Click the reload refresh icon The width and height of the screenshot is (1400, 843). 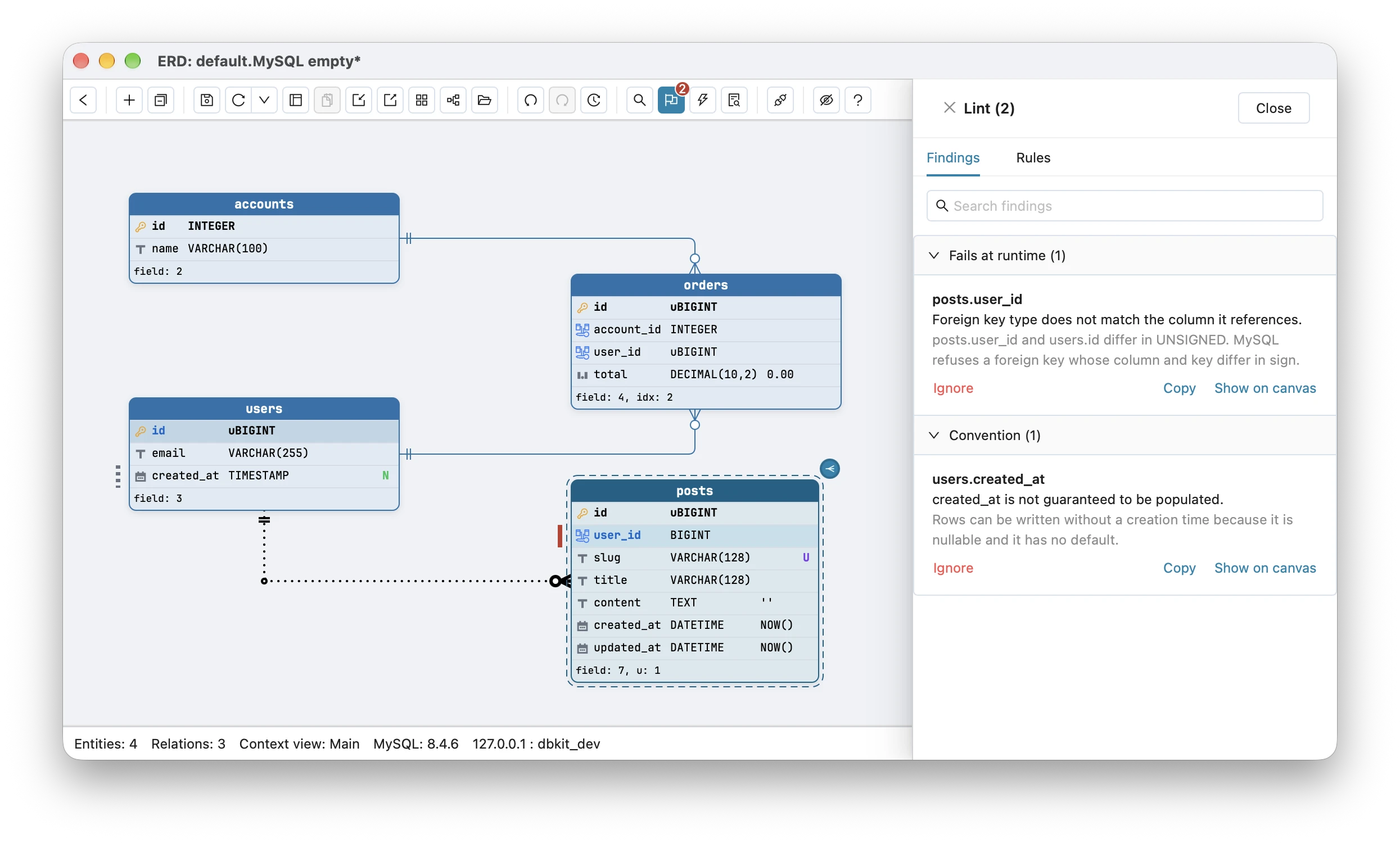(x=238, y=100)
